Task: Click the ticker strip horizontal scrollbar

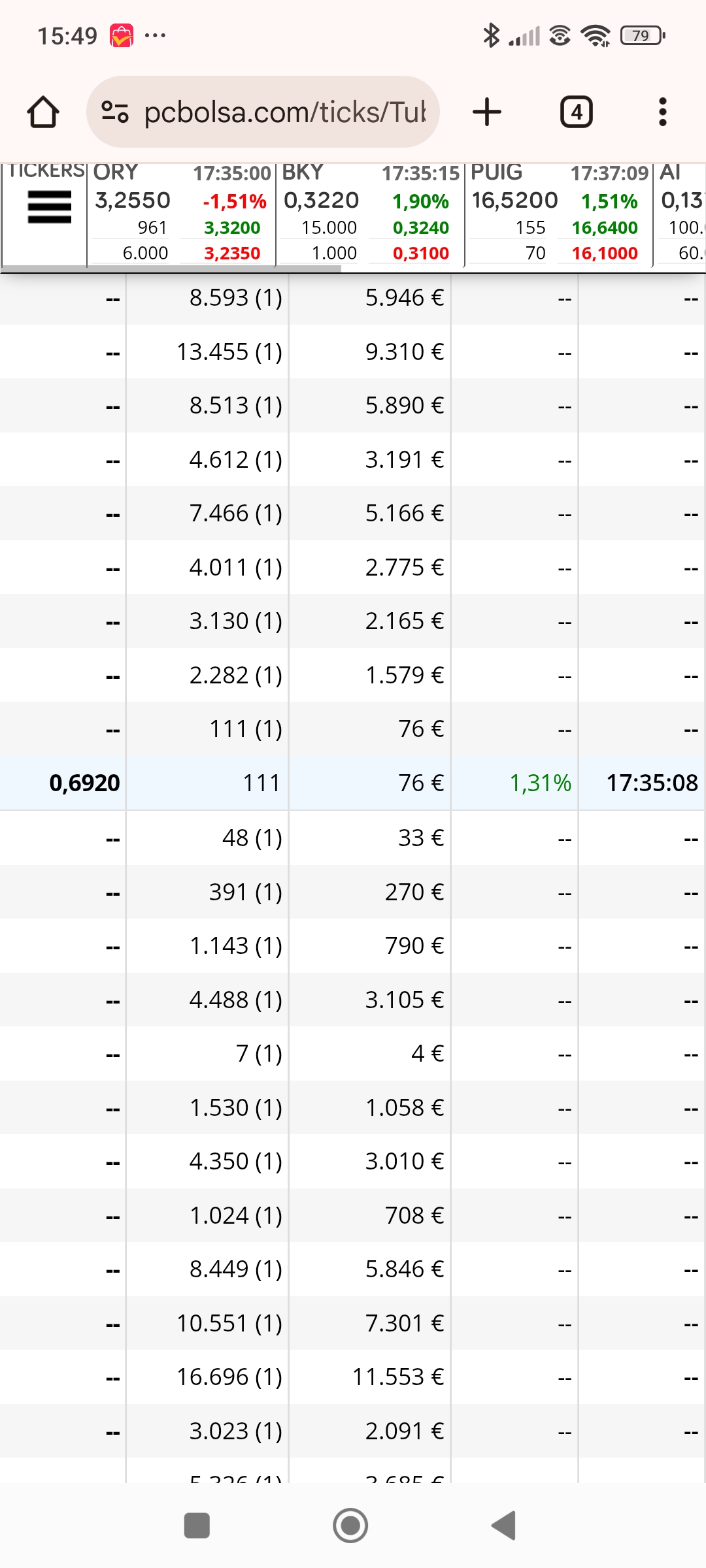Action: point(171,269)
